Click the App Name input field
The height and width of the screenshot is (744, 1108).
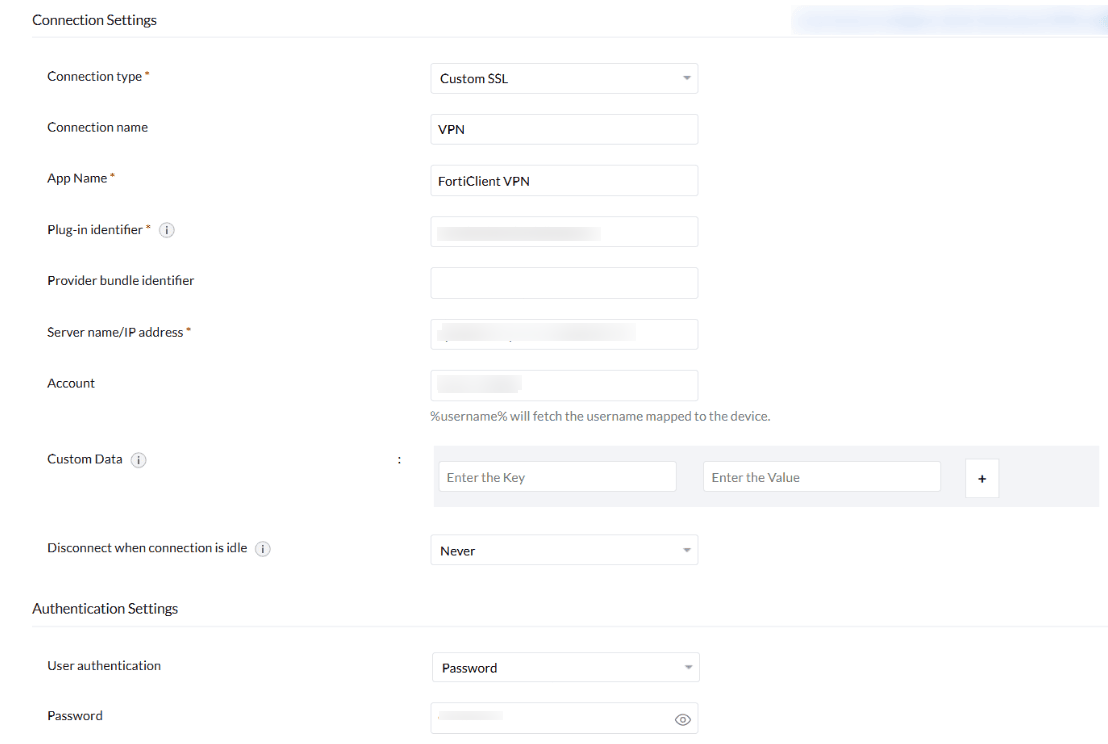point(564,181)
